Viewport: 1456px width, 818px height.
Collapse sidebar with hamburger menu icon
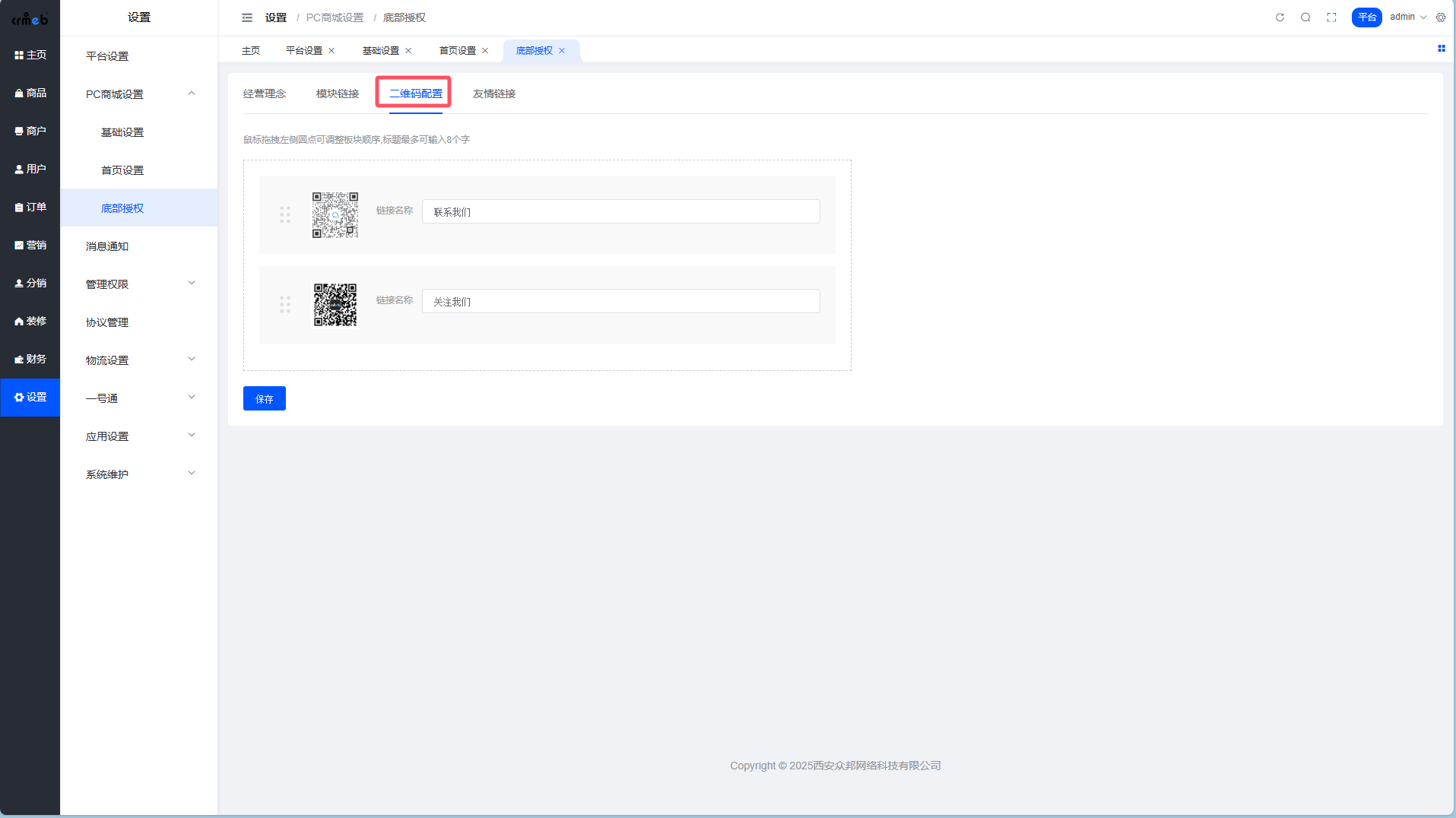pyautogui.click(x=247, y=17)
